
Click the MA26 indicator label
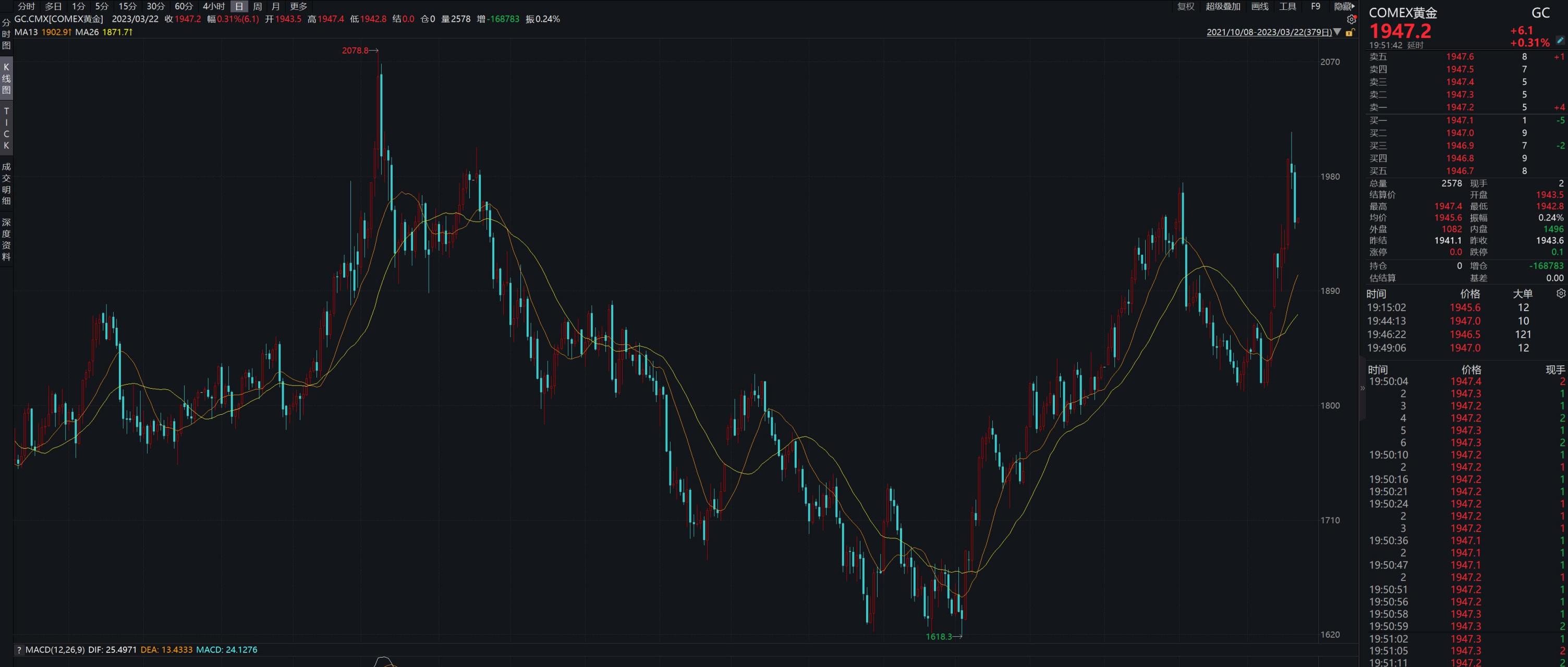coord(87,32)
